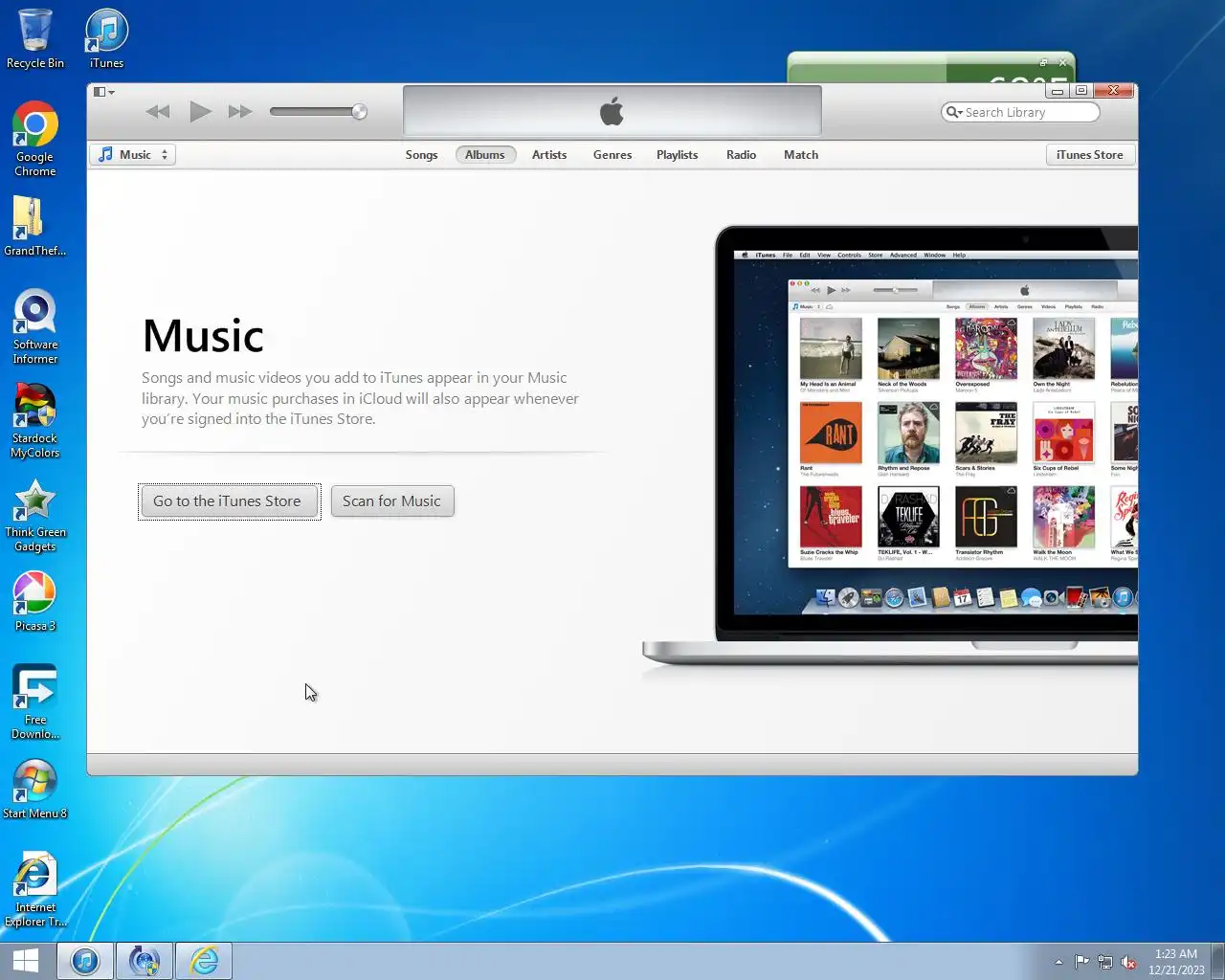
Task: Select the Software Informer desktop icon
Action: pos(35,327)
